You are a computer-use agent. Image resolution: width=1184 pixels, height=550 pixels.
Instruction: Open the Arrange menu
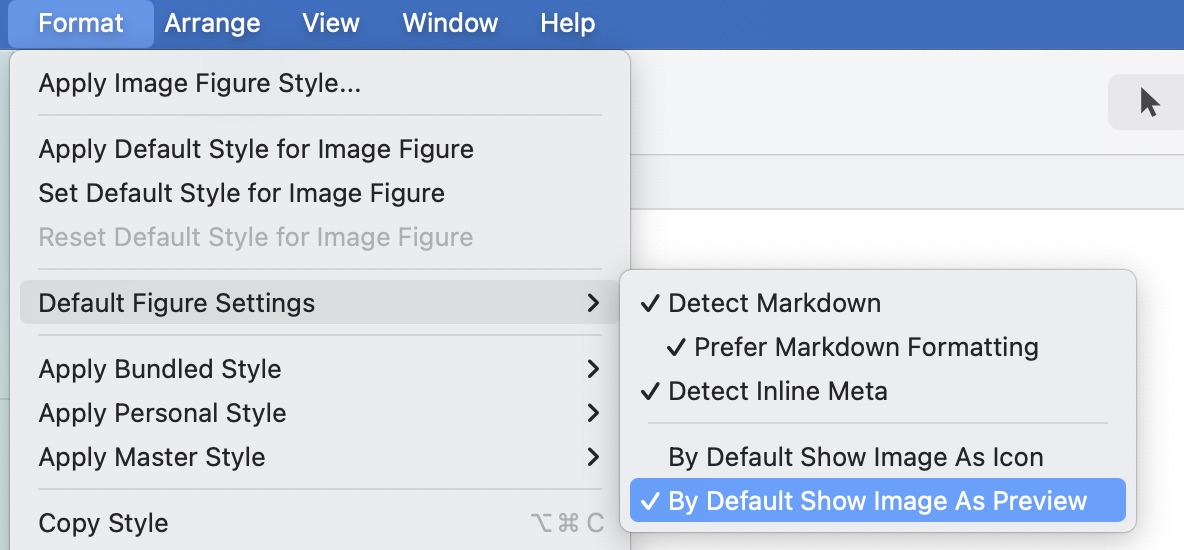pyautogui.click(x=212, y=23)
